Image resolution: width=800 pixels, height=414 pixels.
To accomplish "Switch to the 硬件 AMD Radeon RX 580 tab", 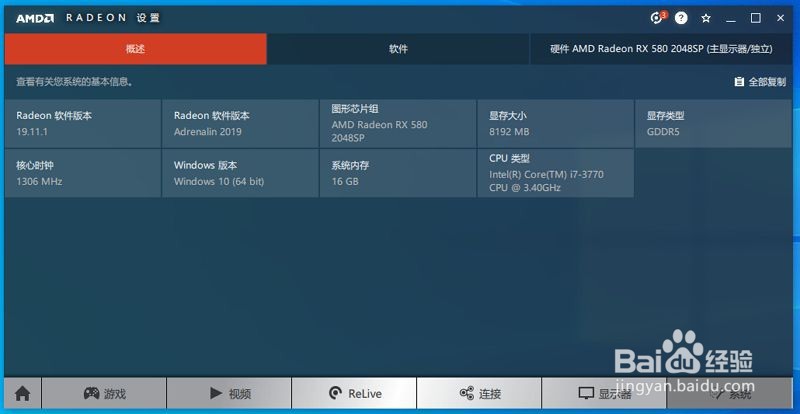I will tap(661, 49).
